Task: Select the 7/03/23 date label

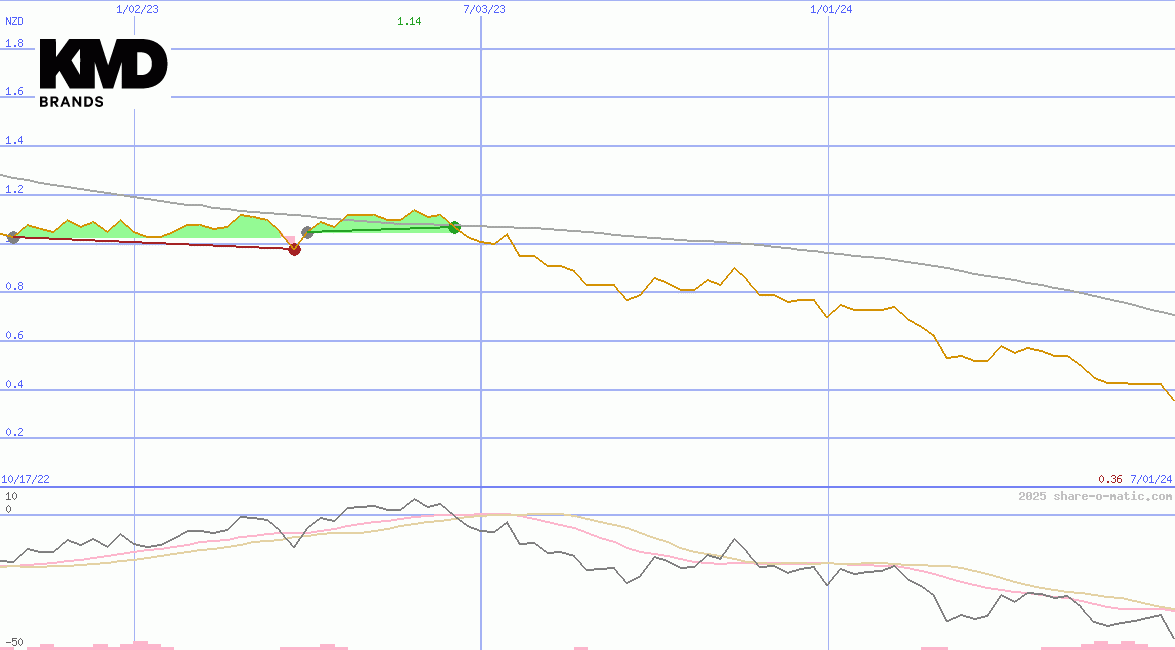Action: tap(484, 9)
